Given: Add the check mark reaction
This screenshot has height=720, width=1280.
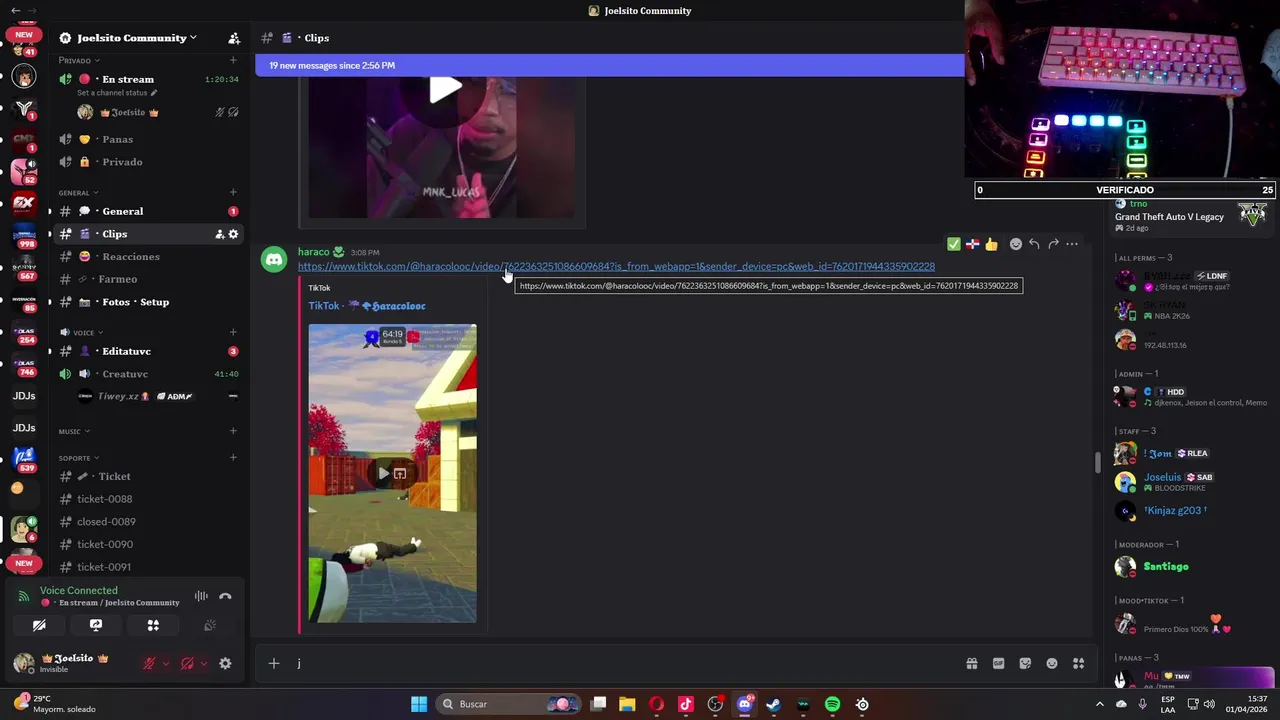Looking at the screenshot, I should click(x=954, y=244).
